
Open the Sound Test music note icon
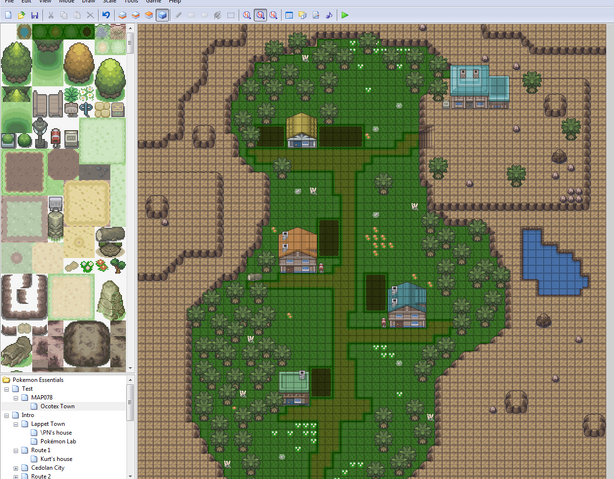[x=329, y=15]
